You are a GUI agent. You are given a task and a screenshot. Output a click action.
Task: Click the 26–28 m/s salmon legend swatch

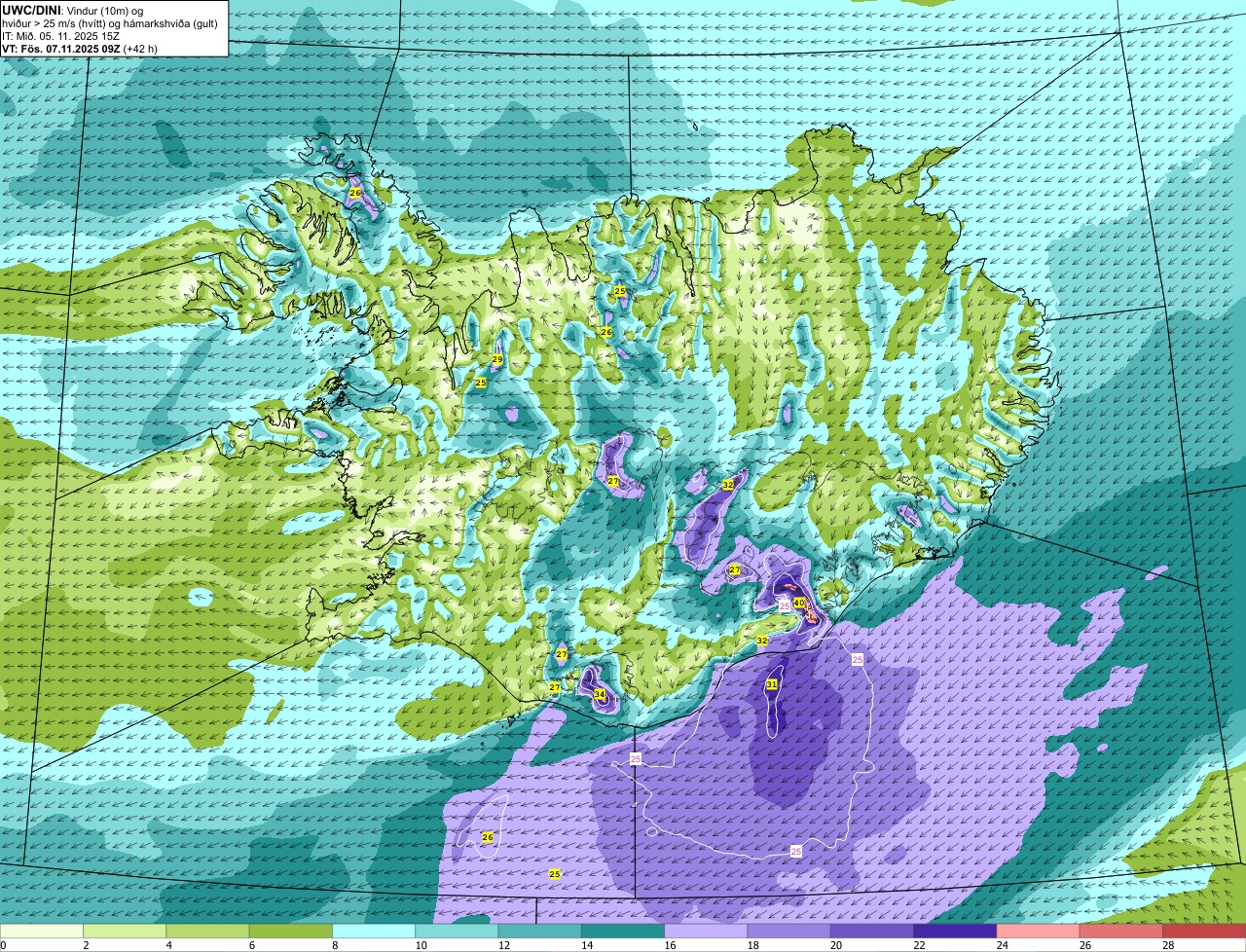click(x=1121, y=932)
